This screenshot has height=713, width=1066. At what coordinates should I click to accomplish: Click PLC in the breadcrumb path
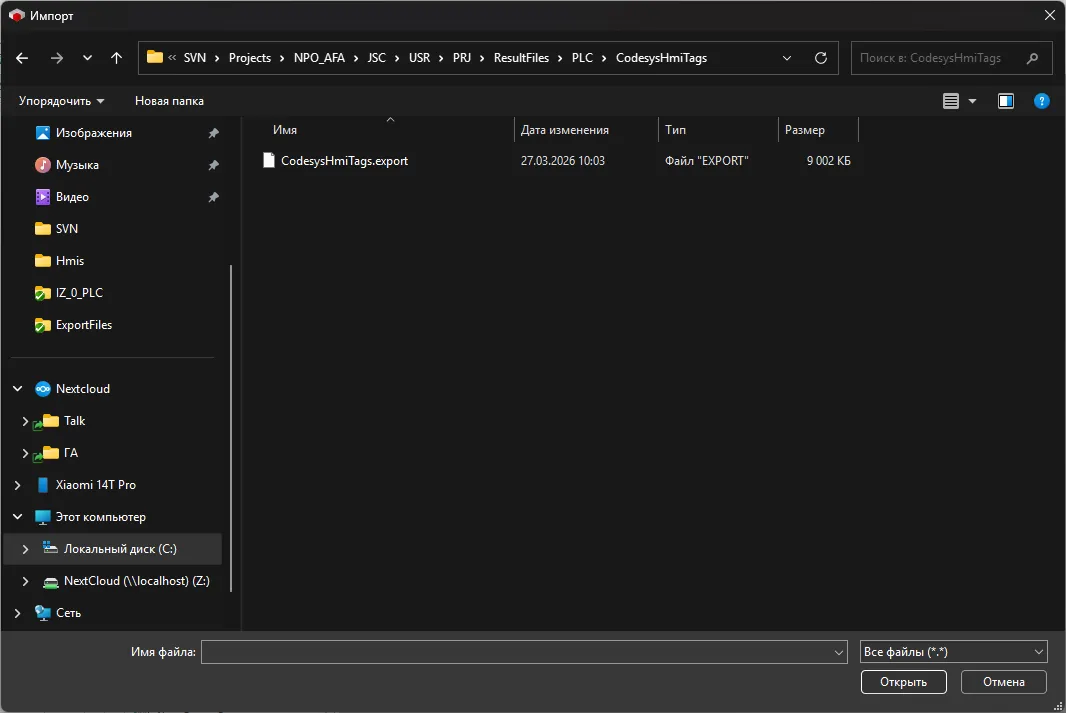click(582, 58)
